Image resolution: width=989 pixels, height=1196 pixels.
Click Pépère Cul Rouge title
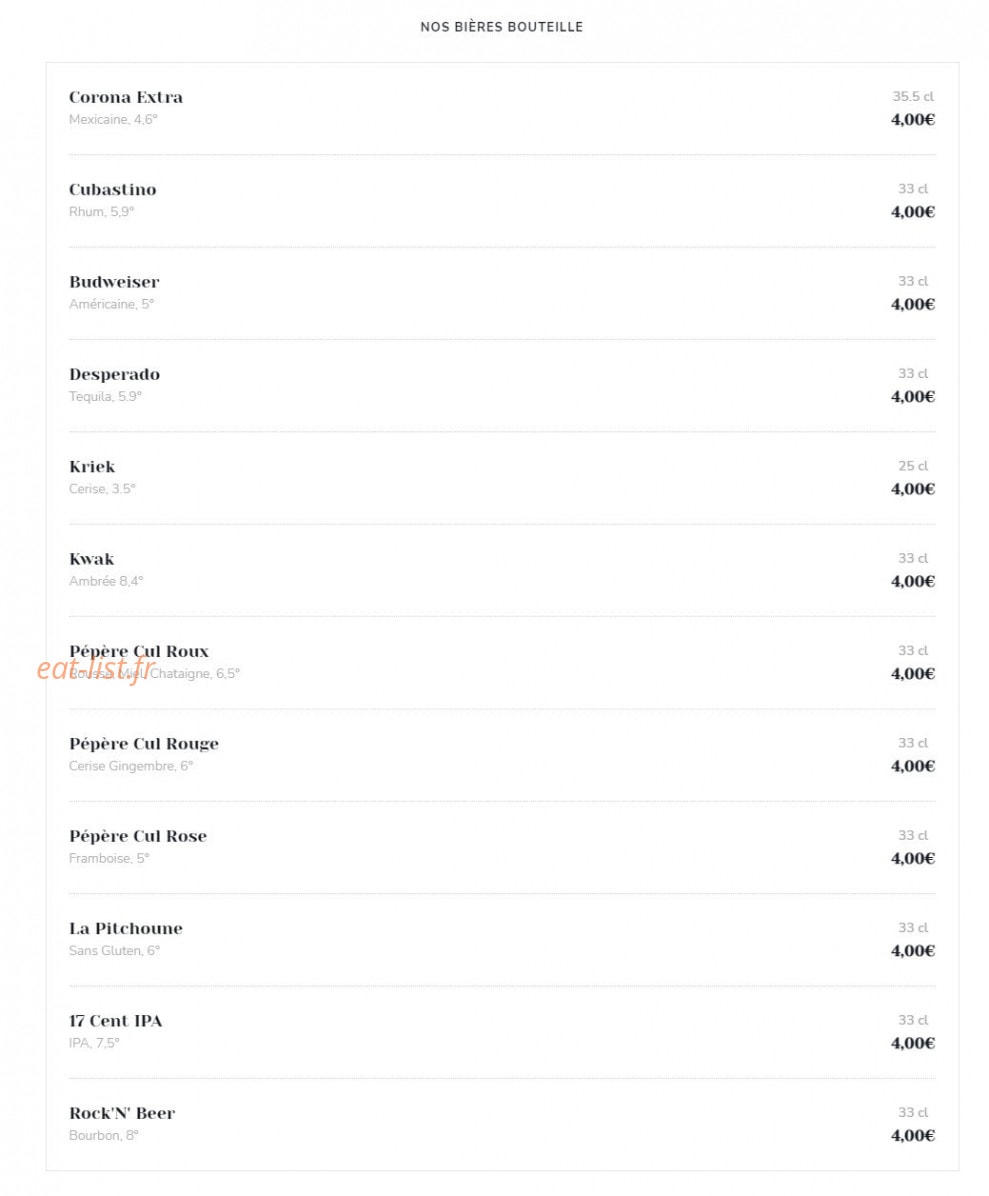click(x=143, y=744)
